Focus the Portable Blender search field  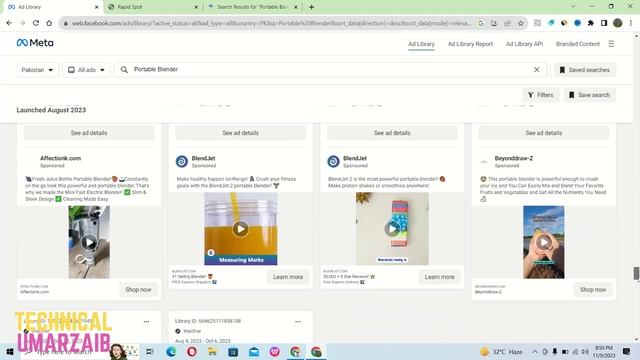point(331,70)
